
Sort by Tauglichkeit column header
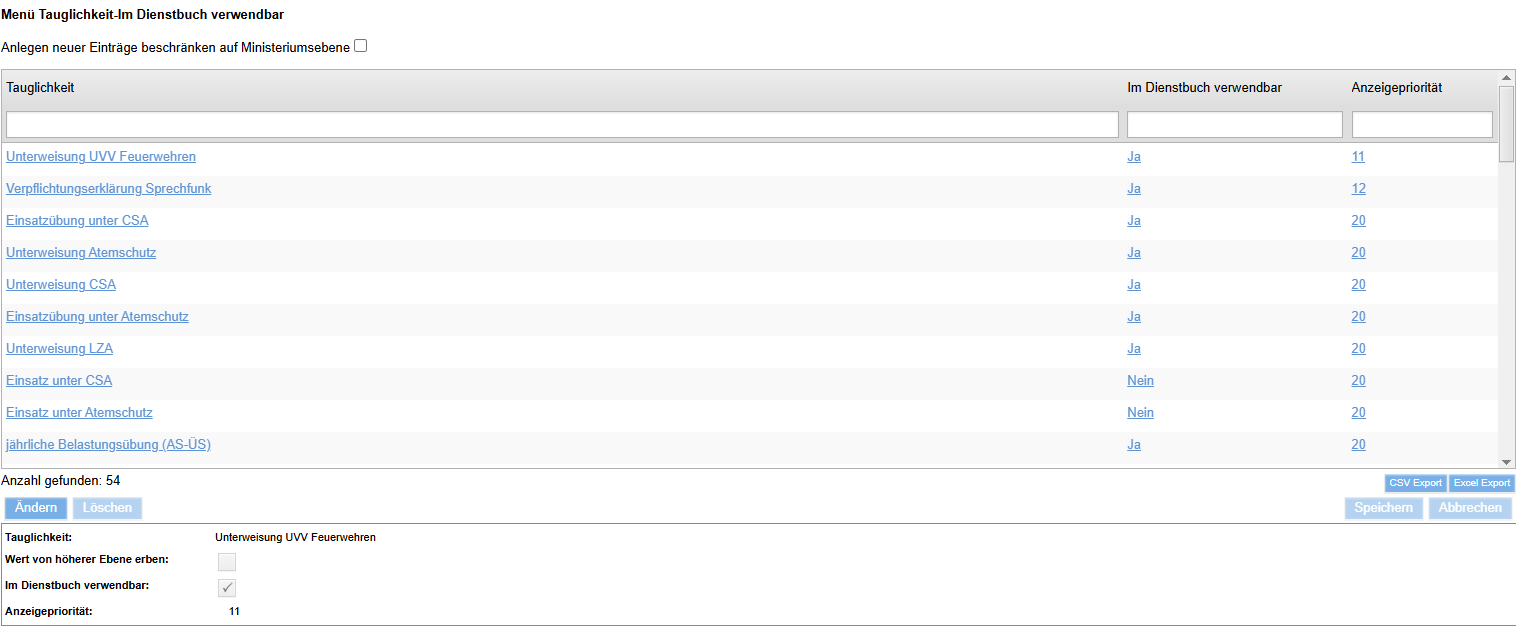coord(41,88)
